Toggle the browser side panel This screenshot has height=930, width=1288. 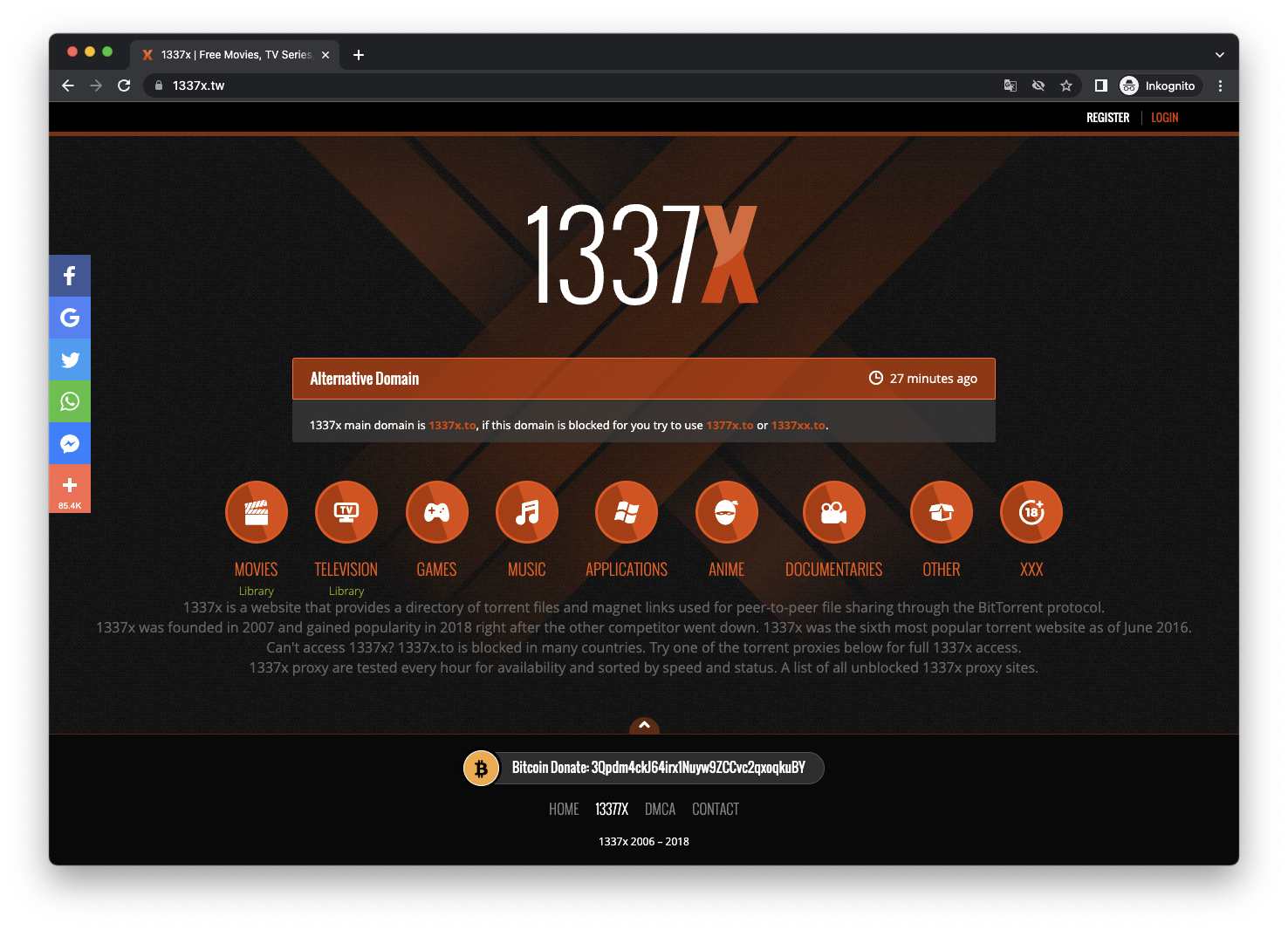(1101, 85)
